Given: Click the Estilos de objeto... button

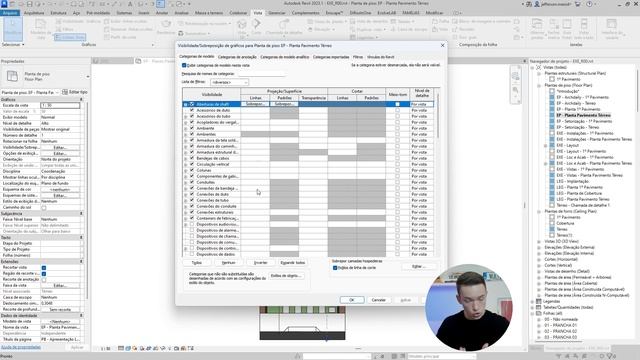Looking at the screenshot, I should click(286, 276).
